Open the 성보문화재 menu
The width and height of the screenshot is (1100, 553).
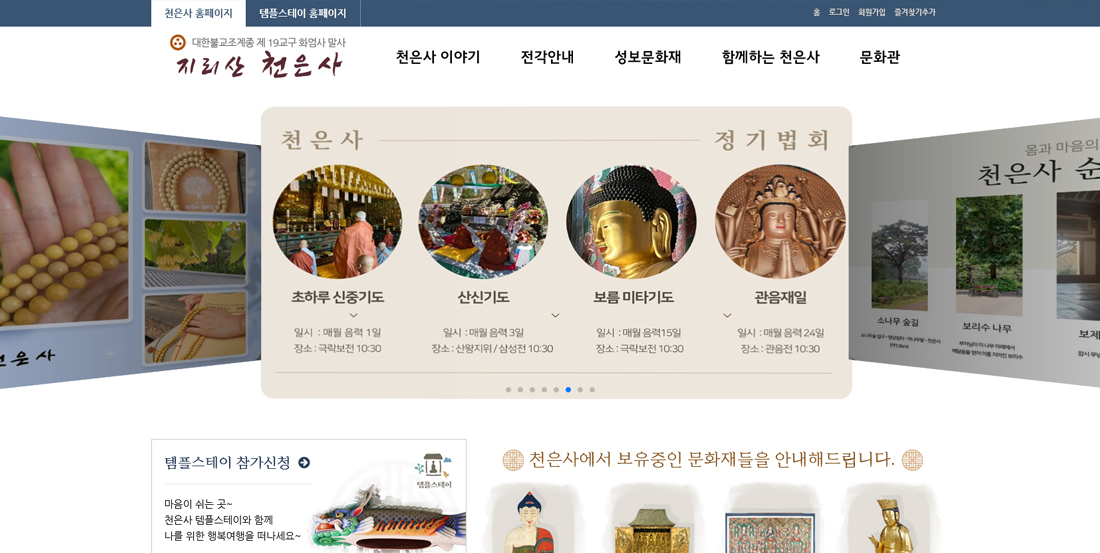[x=648, y=58]
